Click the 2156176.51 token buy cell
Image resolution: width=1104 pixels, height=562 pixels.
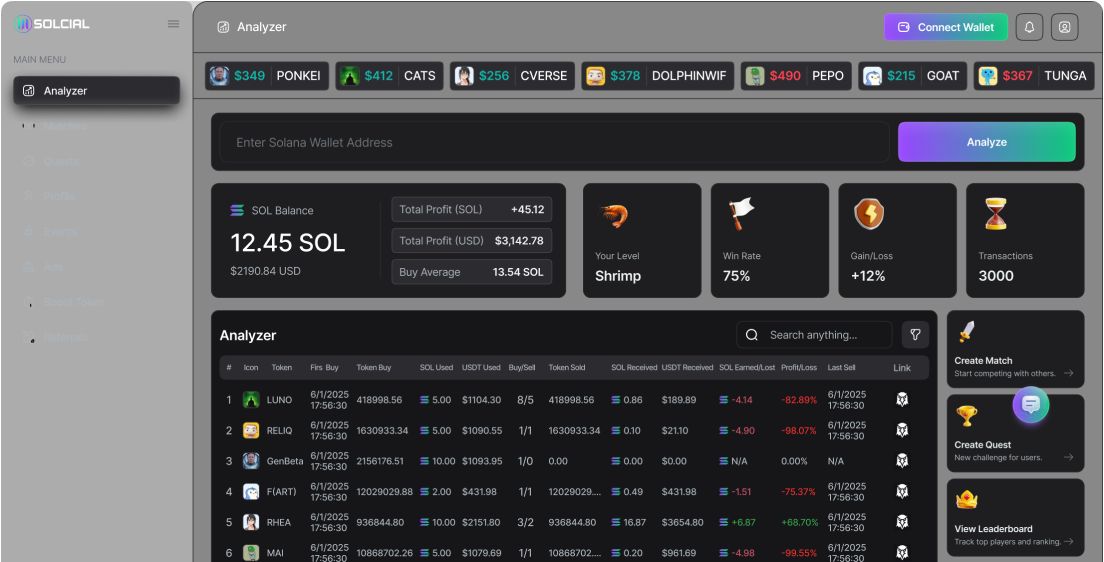(x=380, y=461)
